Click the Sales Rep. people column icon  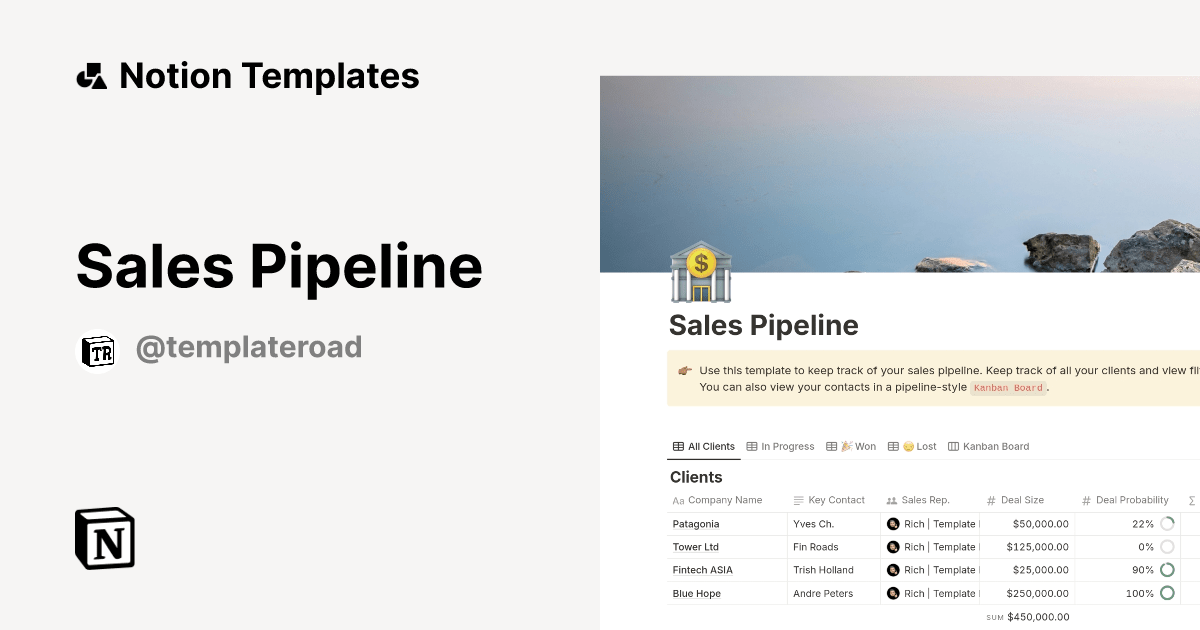click(892, 500)
